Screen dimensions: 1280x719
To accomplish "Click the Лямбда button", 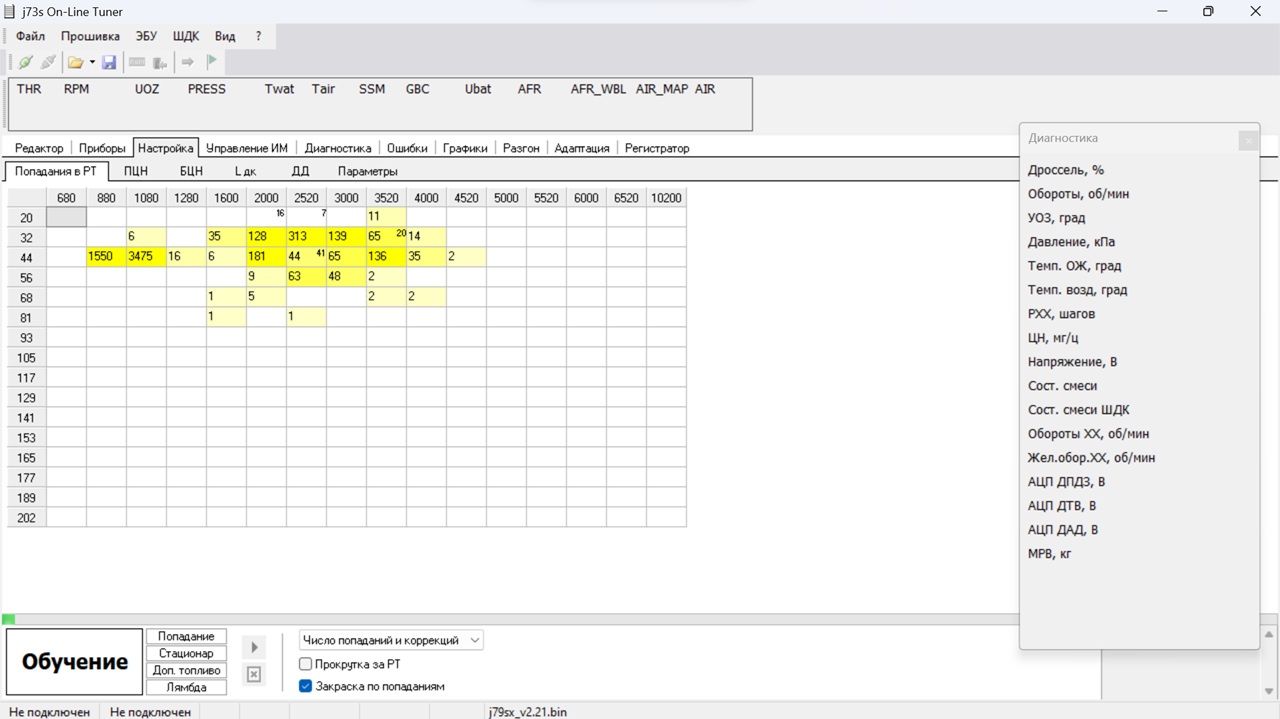I will point(186,687).
